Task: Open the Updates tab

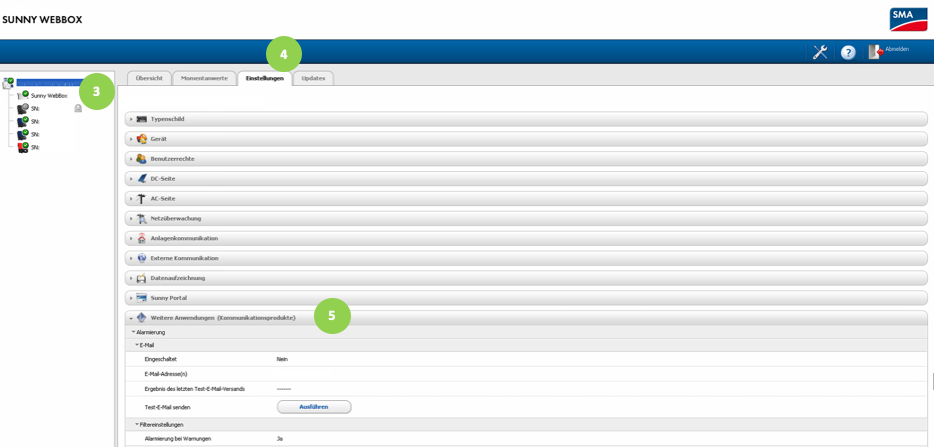Action: [313, 78]
